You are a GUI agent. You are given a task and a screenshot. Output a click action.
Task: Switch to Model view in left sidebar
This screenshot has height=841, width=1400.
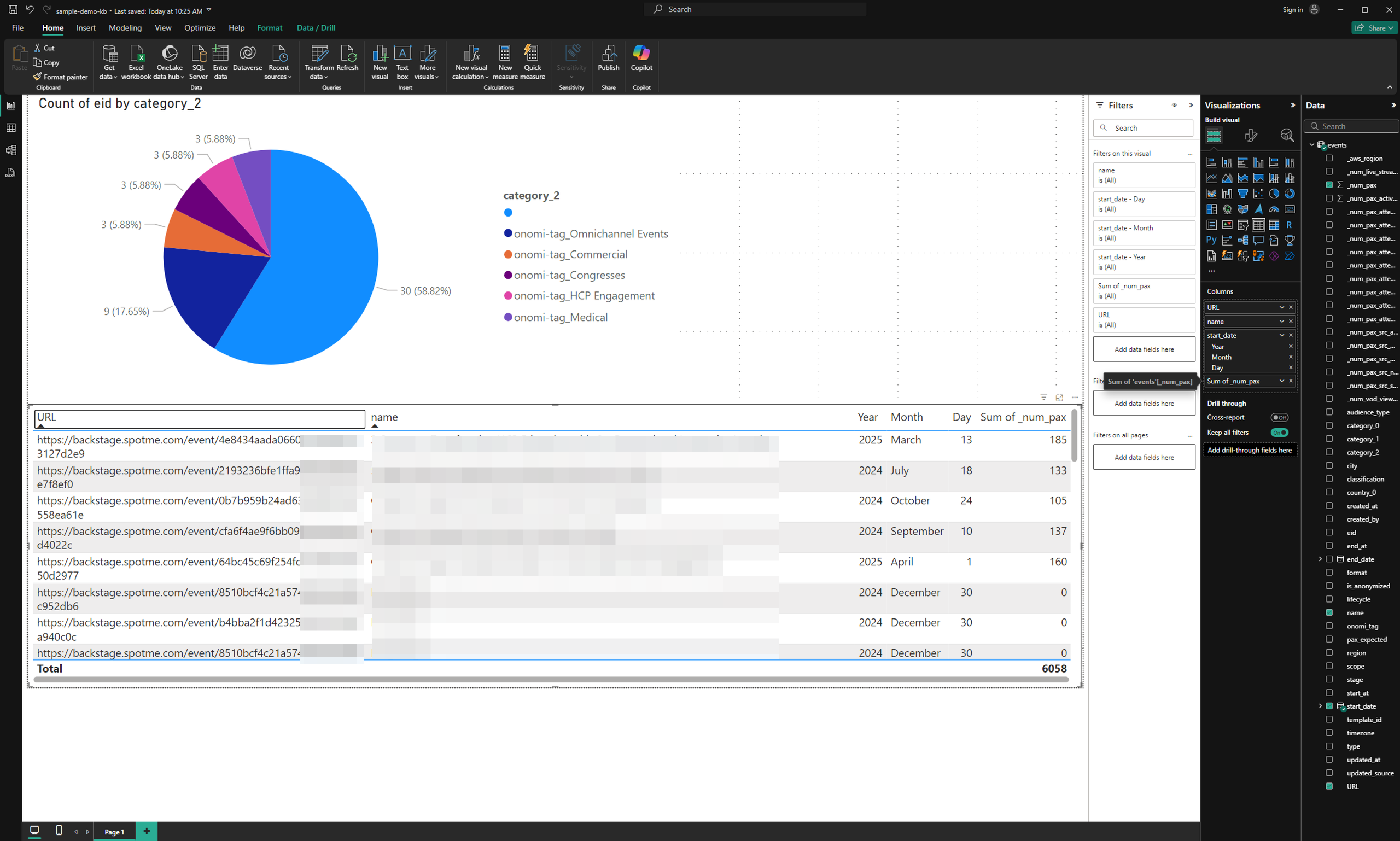pos(11,150)
